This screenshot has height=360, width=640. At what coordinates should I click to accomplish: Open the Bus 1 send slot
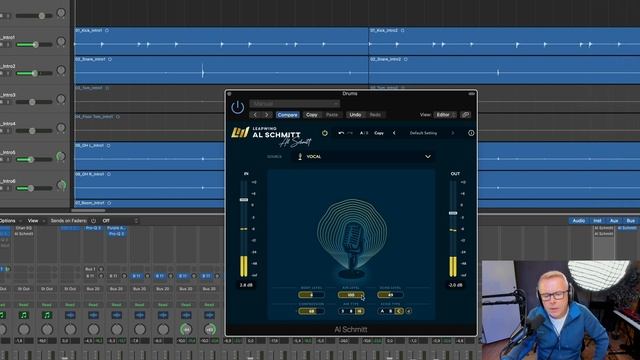click(x=90, y=269)
